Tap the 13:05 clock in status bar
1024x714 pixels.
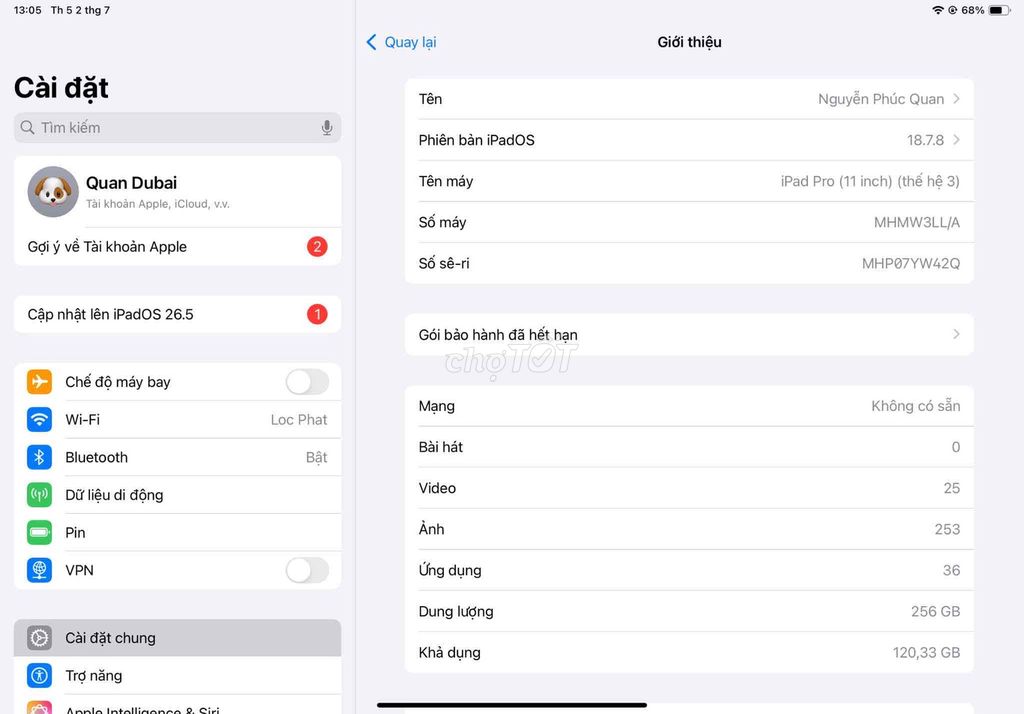[x=27, y=10]
